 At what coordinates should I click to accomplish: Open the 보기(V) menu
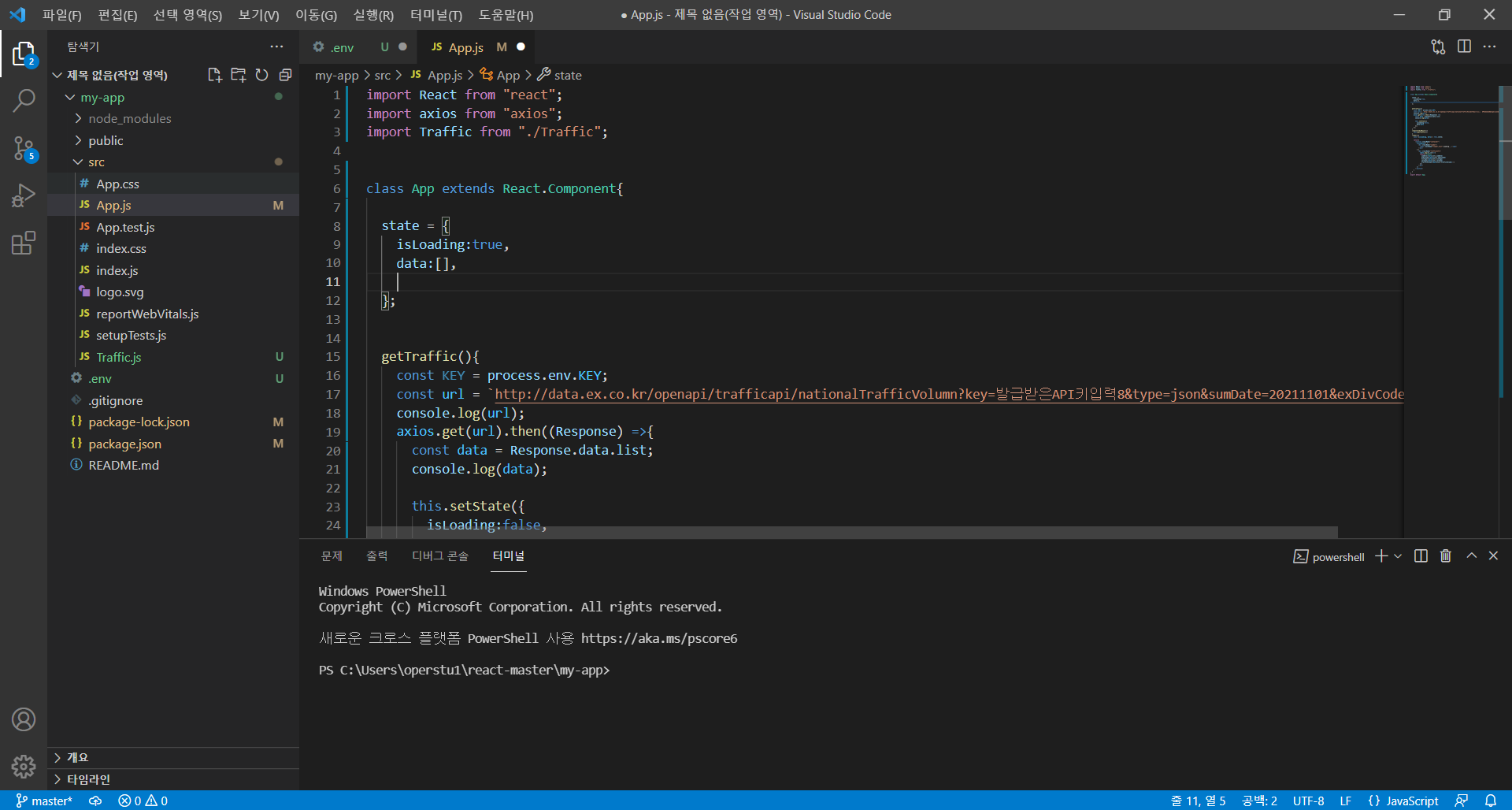tap(258, 15)
